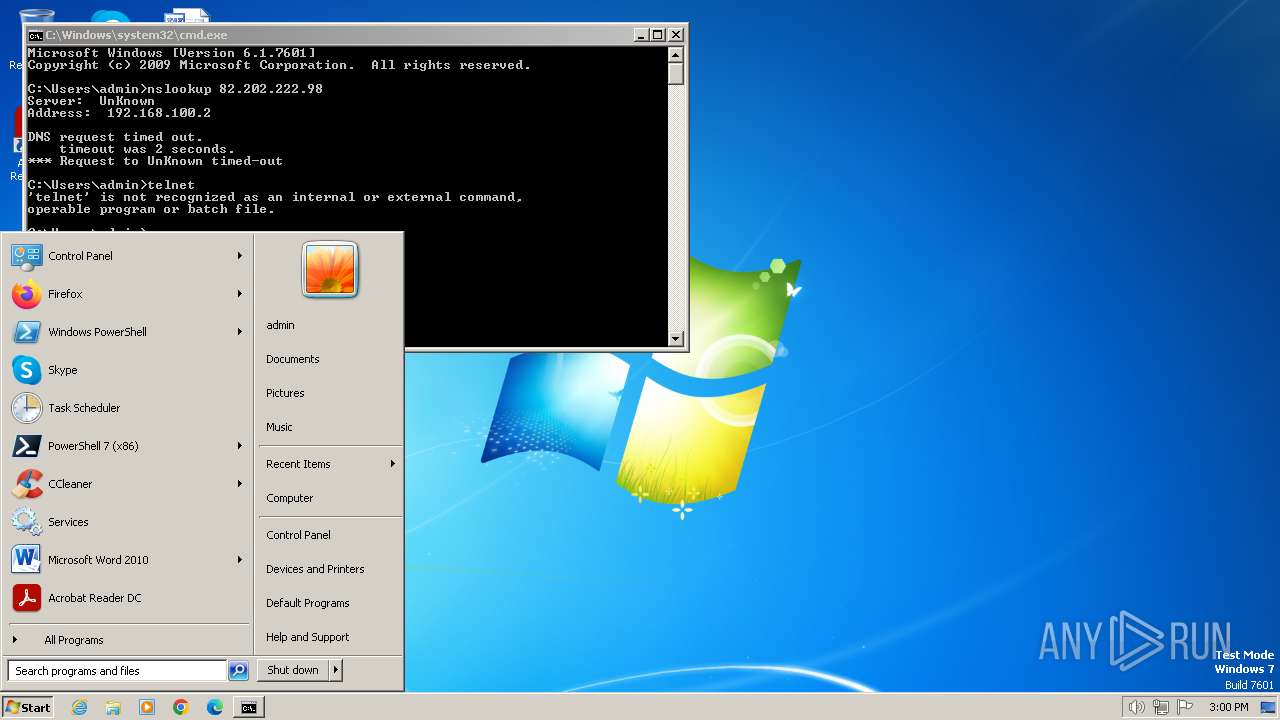This screenshot has height=720, width=1280.
Task: Click cmd window scrollbar down arrow
Action: [676, 339]
